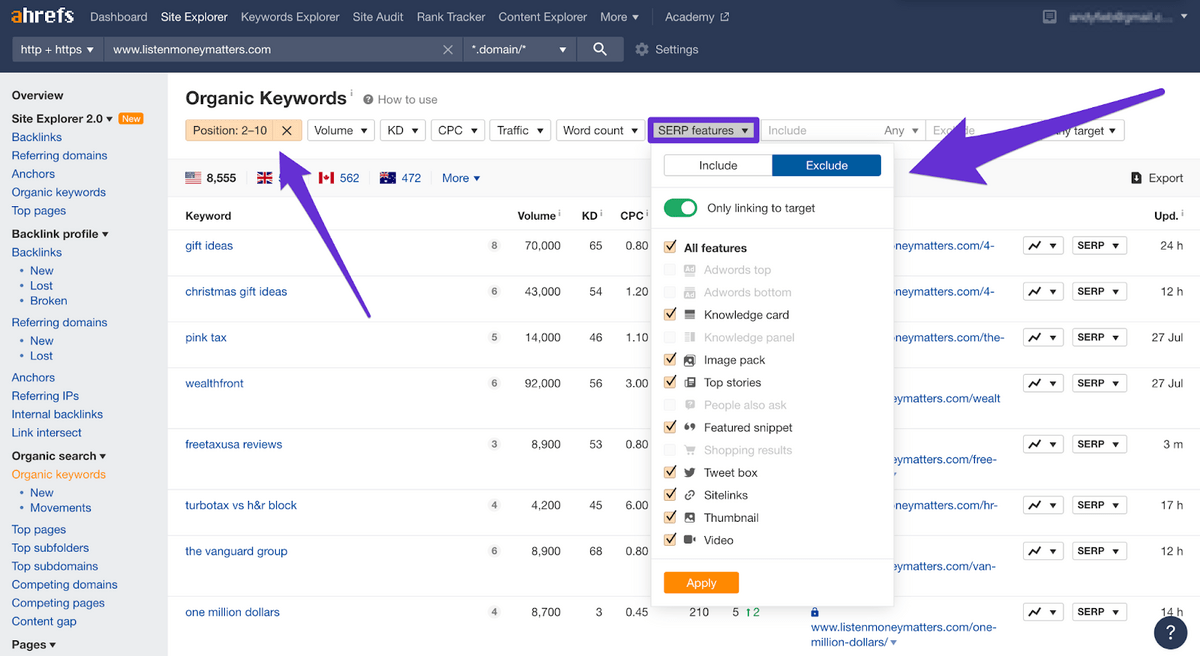Uncheck the Video checkbox
Viewport: 1200px width, 656px height.
(x=670, y=540)
